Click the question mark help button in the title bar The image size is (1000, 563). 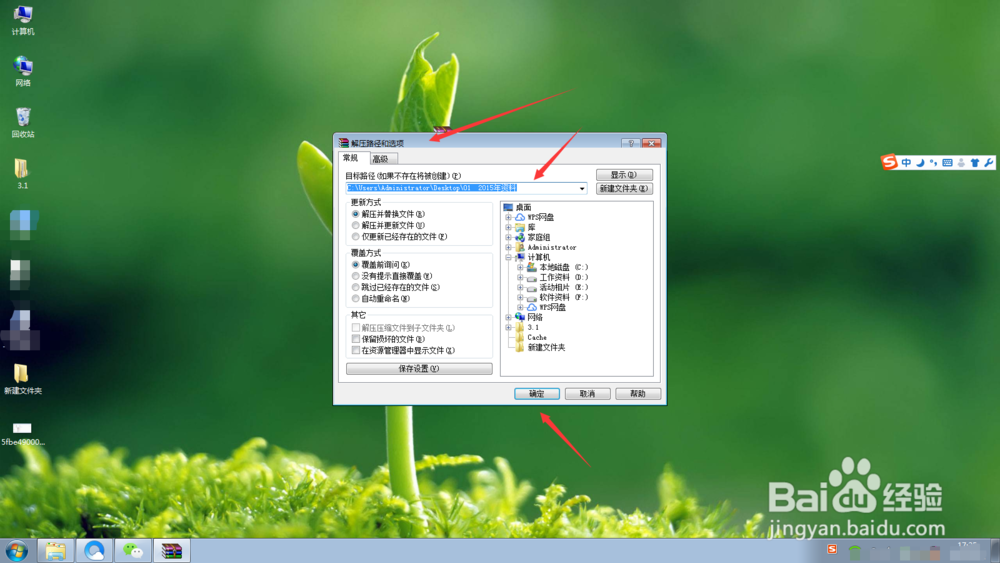point(631,143)
